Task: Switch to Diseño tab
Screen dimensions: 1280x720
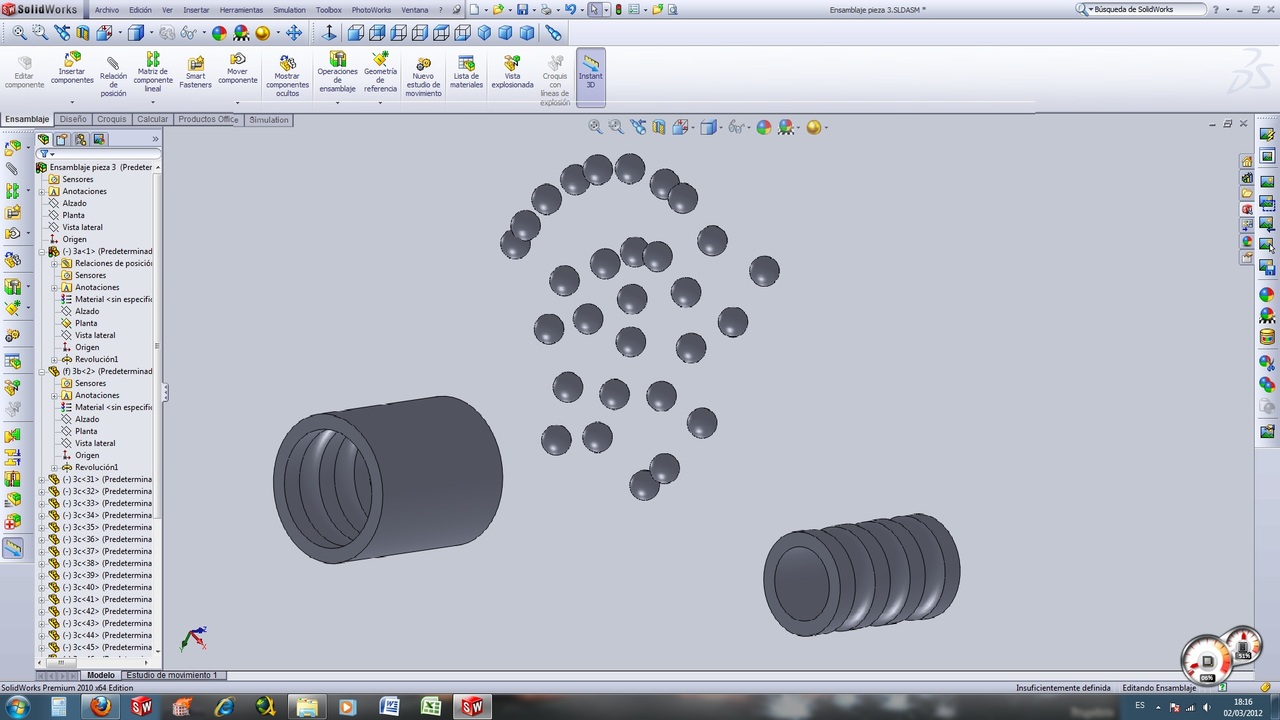Action: (x=73, y=119)
